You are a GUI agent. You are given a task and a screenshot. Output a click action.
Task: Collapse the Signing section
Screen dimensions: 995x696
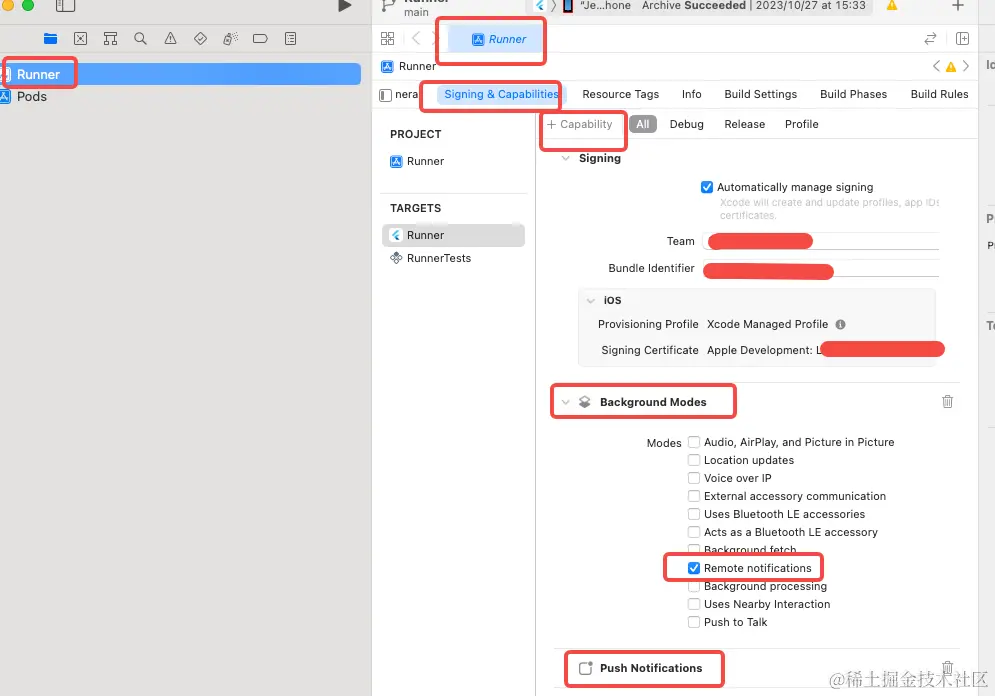(x=565, y=159)
